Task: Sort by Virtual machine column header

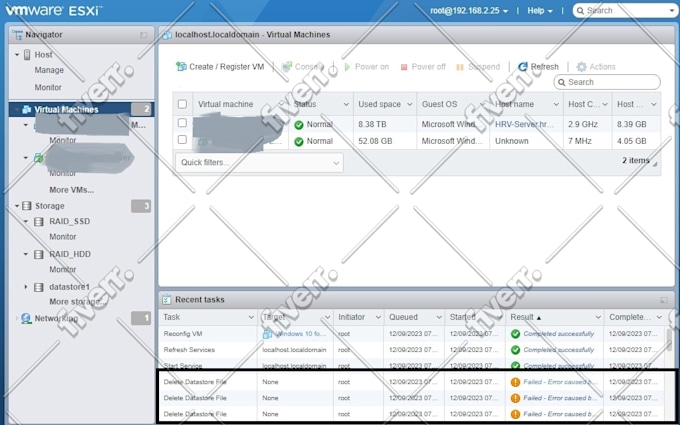Action: click(x=226, y=104)
